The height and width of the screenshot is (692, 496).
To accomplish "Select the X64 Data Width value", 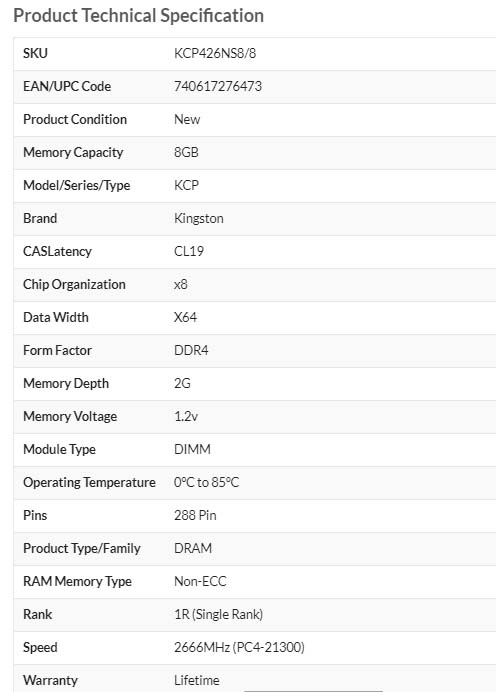I will pos(185,317).
